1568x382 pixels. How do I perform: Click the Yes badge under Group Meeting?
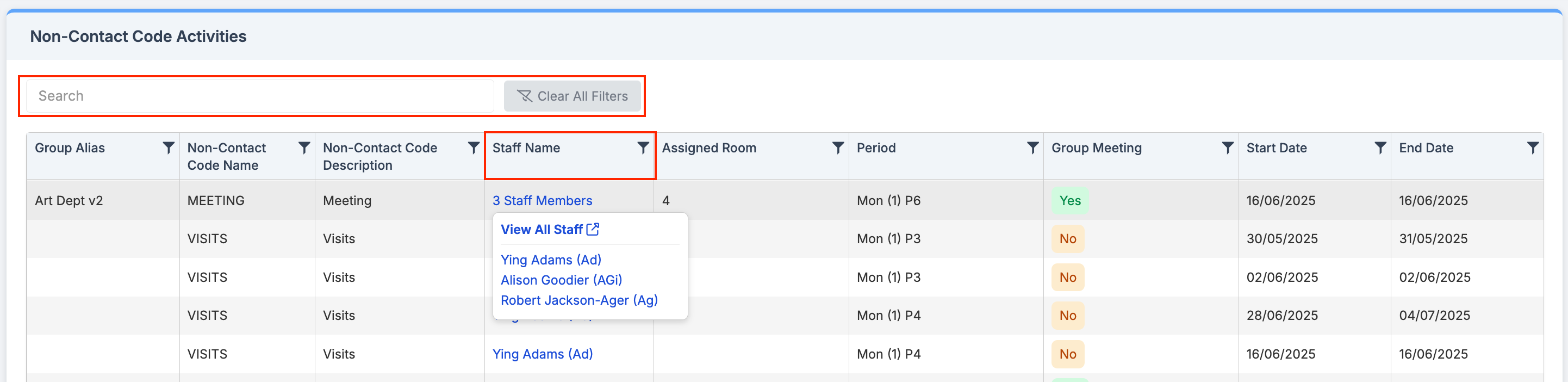[x=1069, y=200]
